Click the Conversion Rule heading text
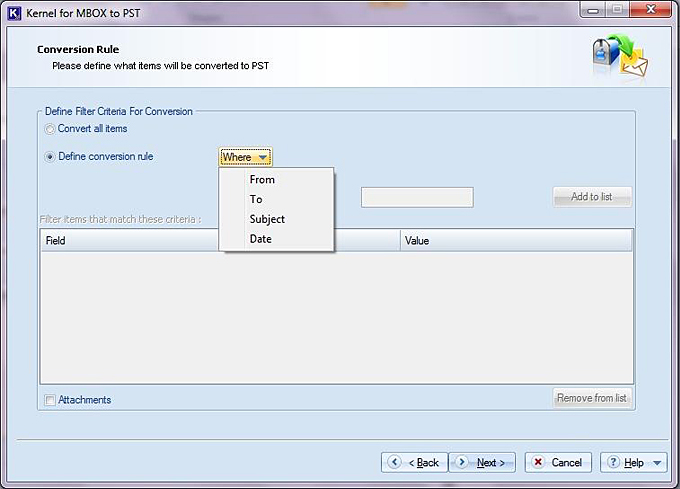The height and width of the screenshot is (489, 680). [x=78, y=49]
